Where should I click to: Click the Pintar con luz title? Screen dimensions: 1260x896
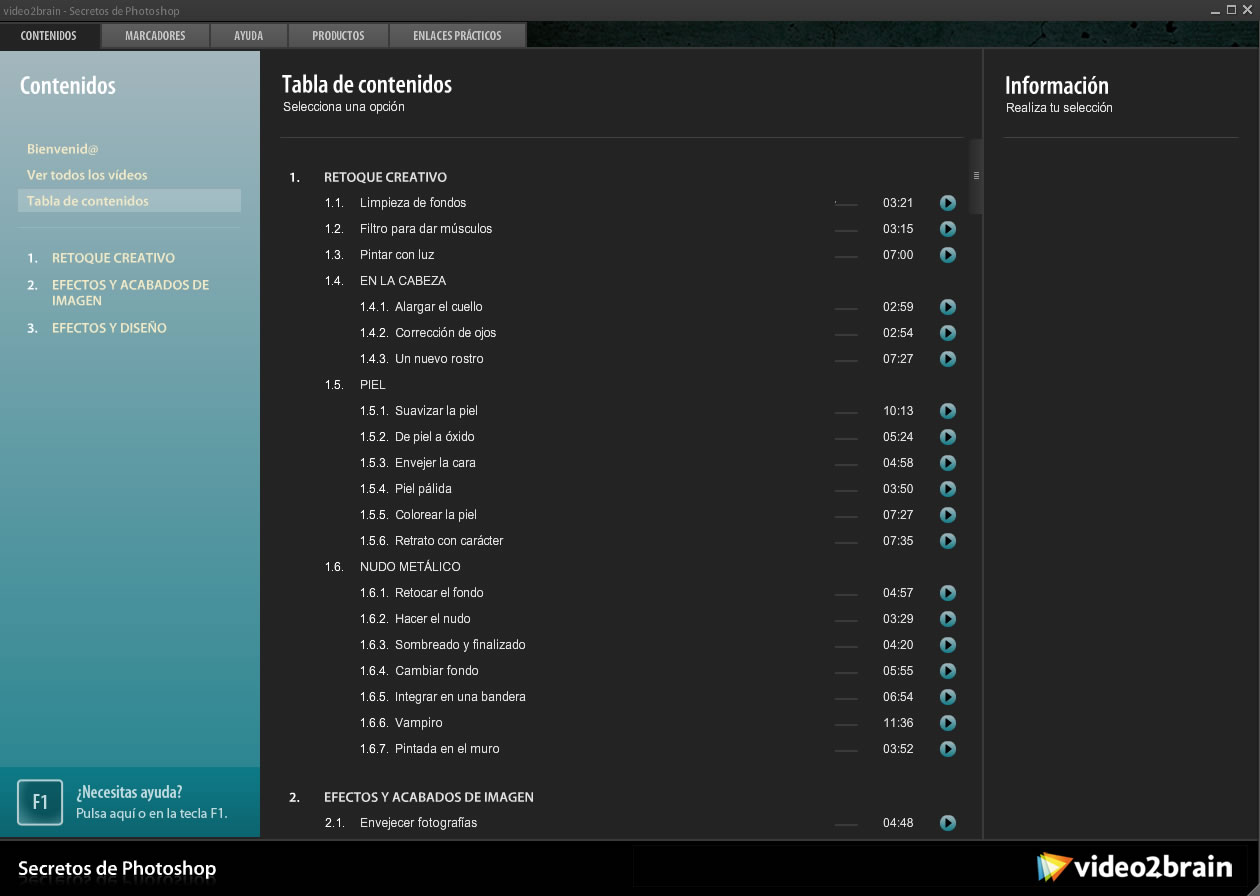coord(397,255)
